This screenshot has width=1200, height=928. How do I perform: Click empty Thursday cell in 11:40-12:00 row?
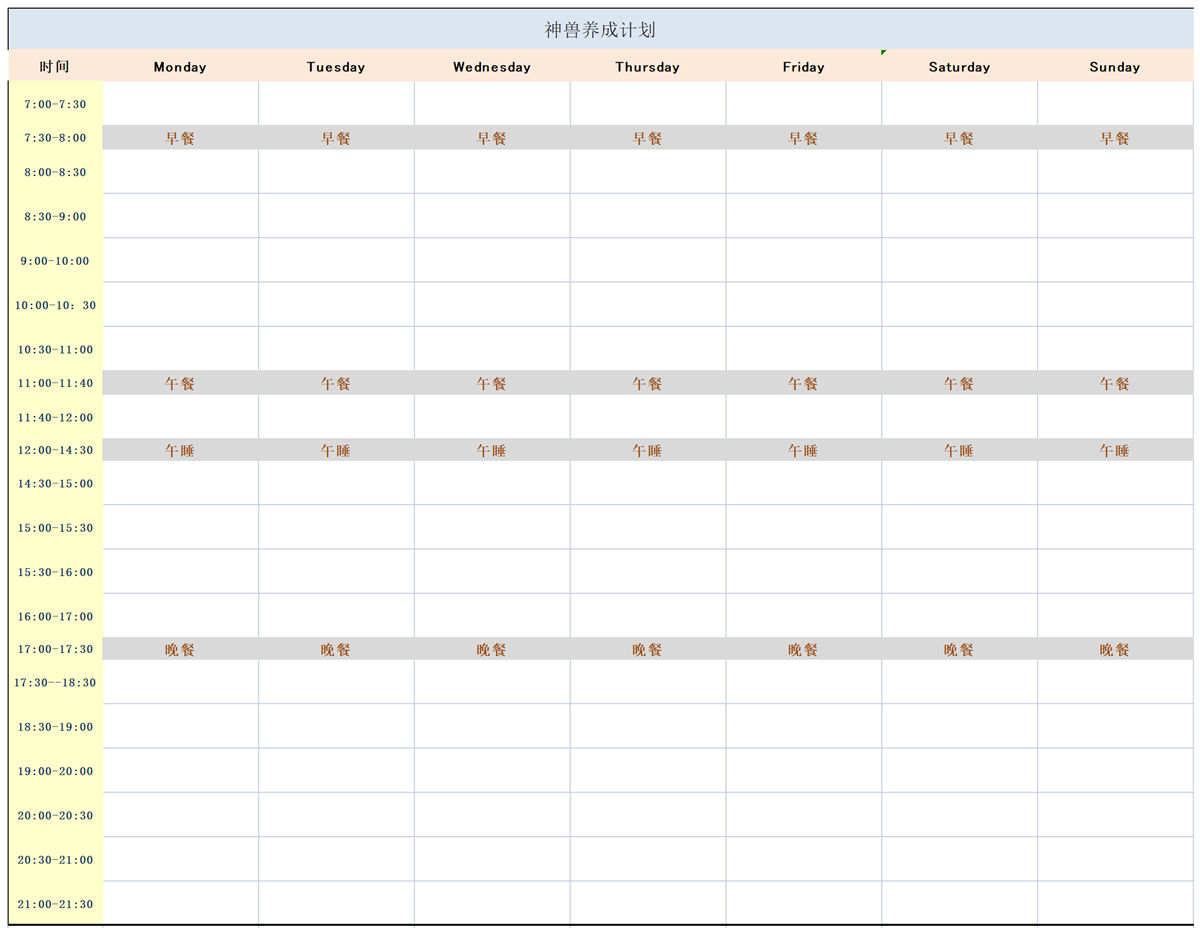648,417
